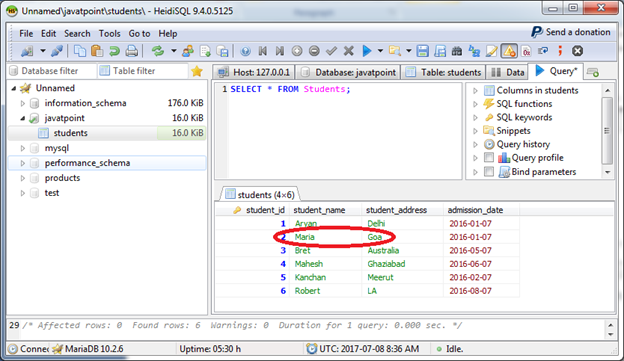Open the Load SQL file dropdown arrow
Screen dimensions: 624x361
(x=409, y=51)
